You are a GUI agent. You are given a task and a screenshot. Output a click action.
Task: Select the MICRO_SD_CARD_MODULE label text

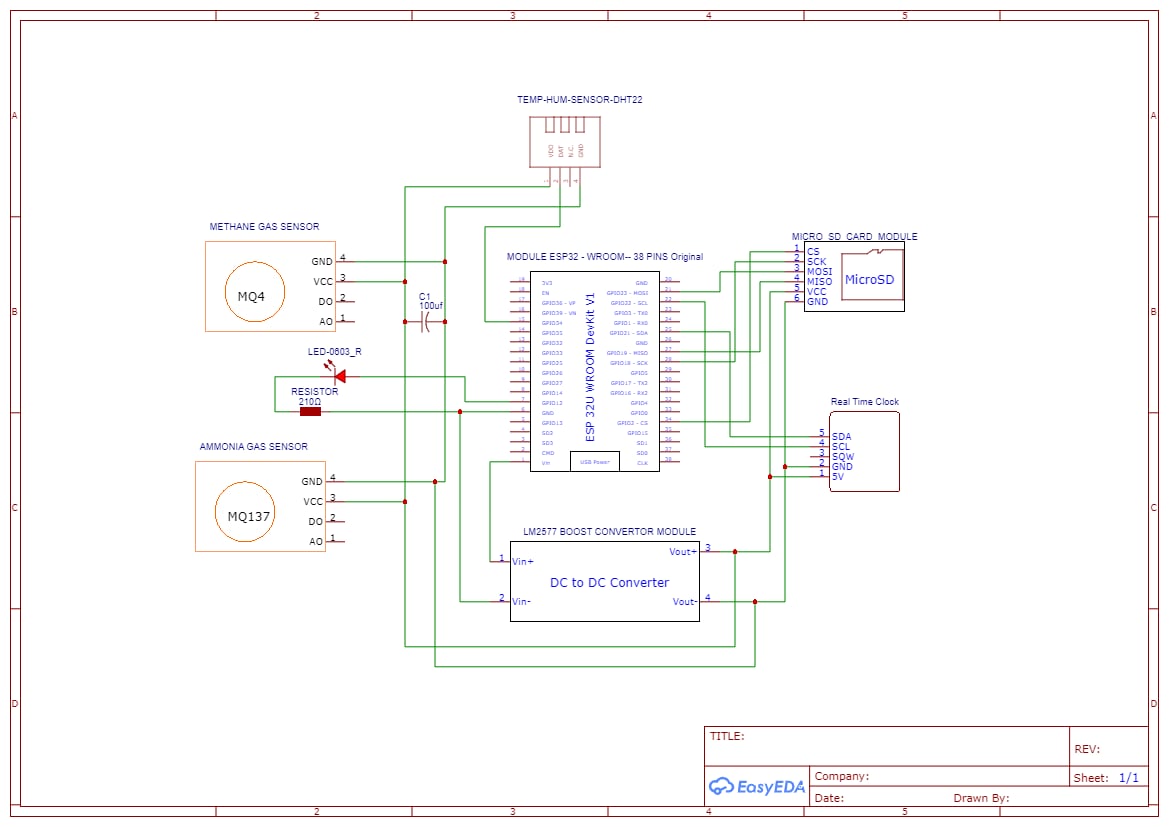click(x=854, y=236)
